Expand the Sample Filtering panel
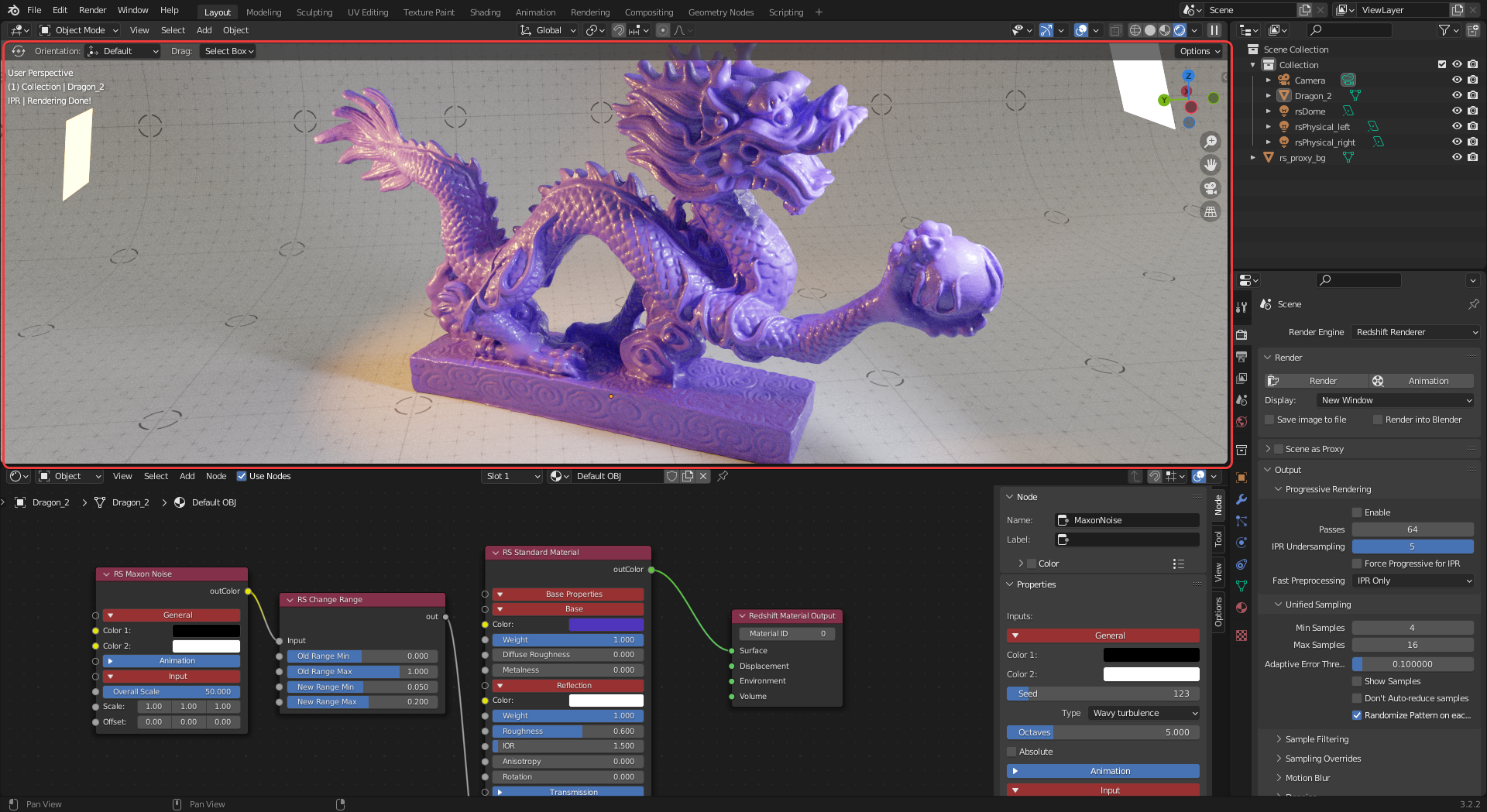The width and height of the screenshot is (1487, 812). [1317, 739]
